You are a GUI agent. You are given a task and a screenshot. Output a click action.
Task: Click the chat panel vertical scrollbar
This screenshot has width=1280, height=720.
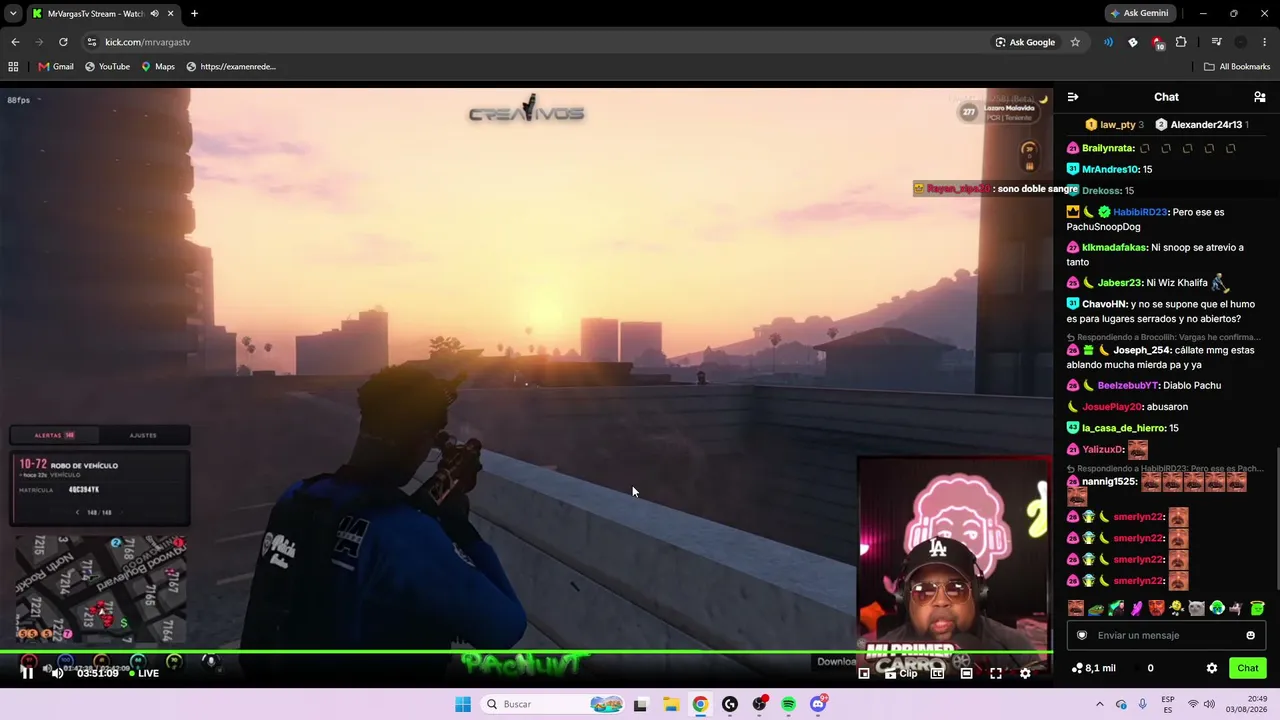1277,520
